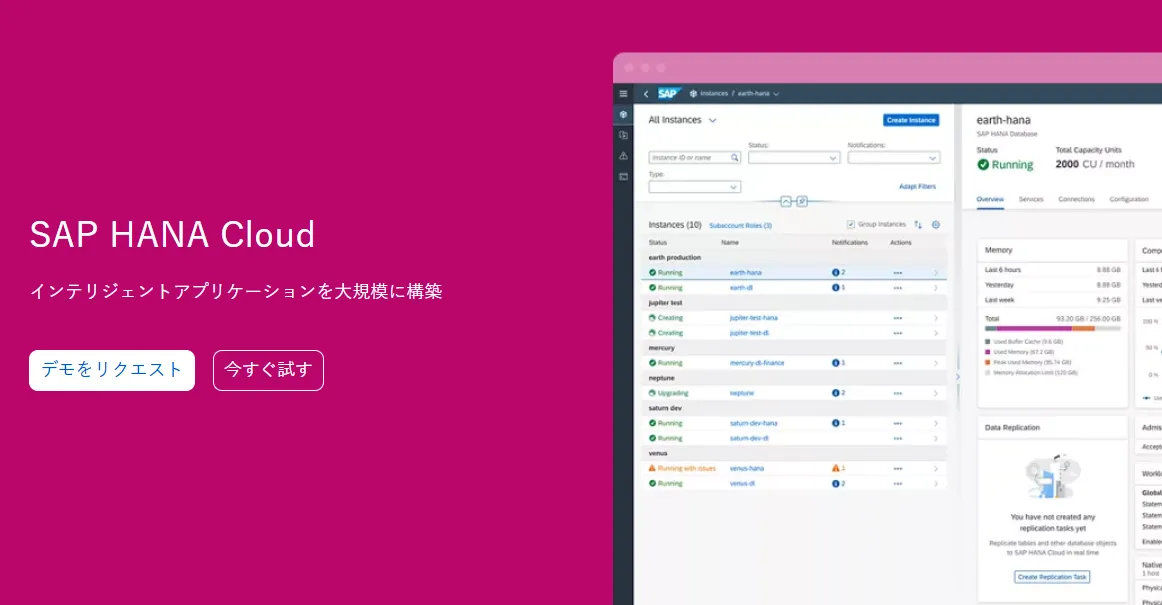The width and height of the screenshot is (1162, 605).
Task: Click the memory usage progress bar
Action: pos(1050,328)
